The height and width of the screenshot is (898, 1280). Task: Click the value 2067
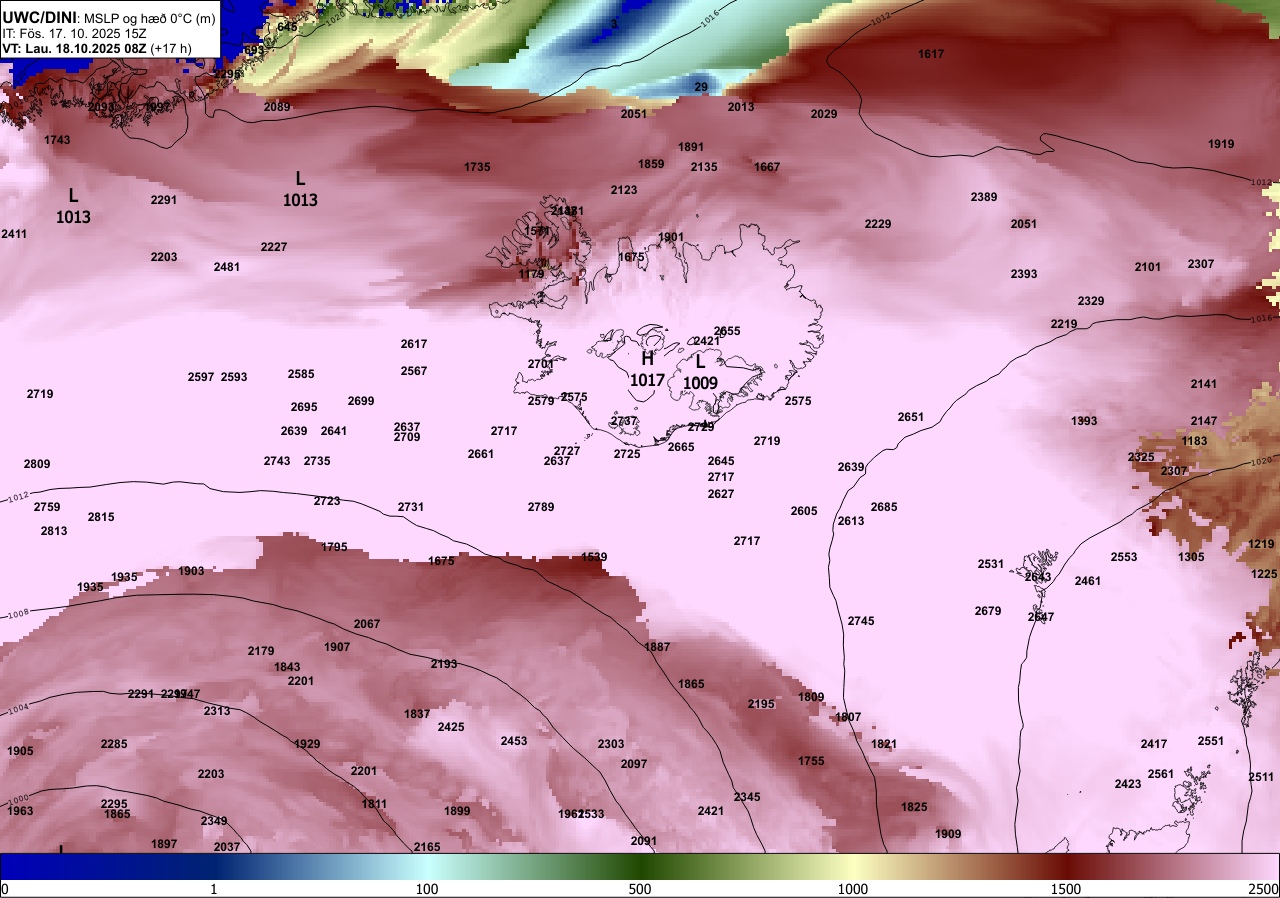coord(367,624)
